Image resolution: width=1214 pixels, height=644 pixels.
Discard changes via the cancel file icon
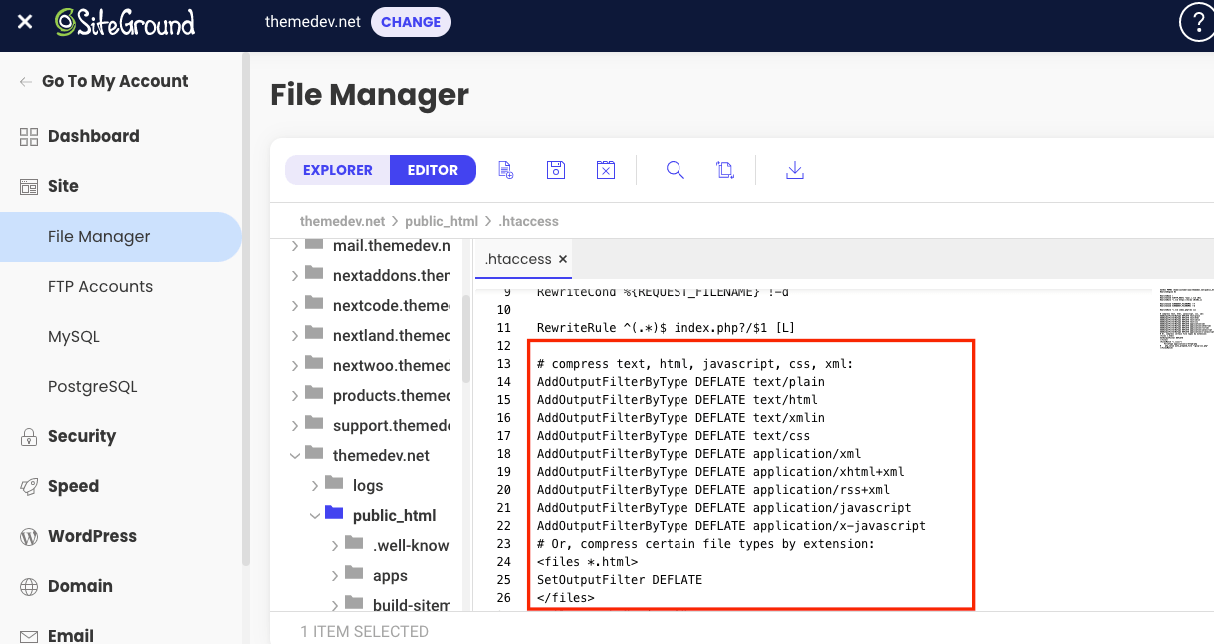(605, 170)
